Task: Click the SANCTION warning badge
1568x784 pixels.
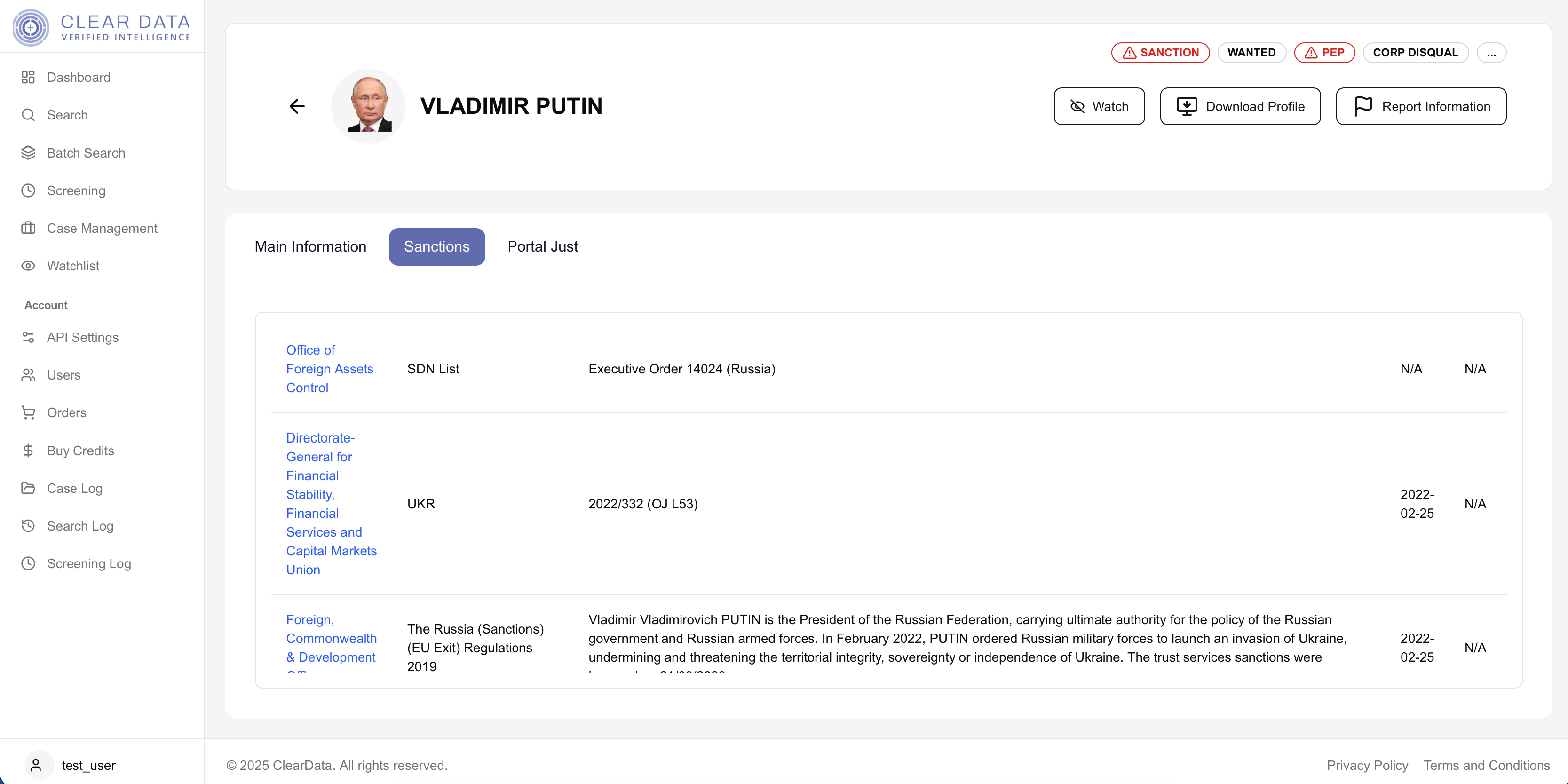Action: point(1160,53)
